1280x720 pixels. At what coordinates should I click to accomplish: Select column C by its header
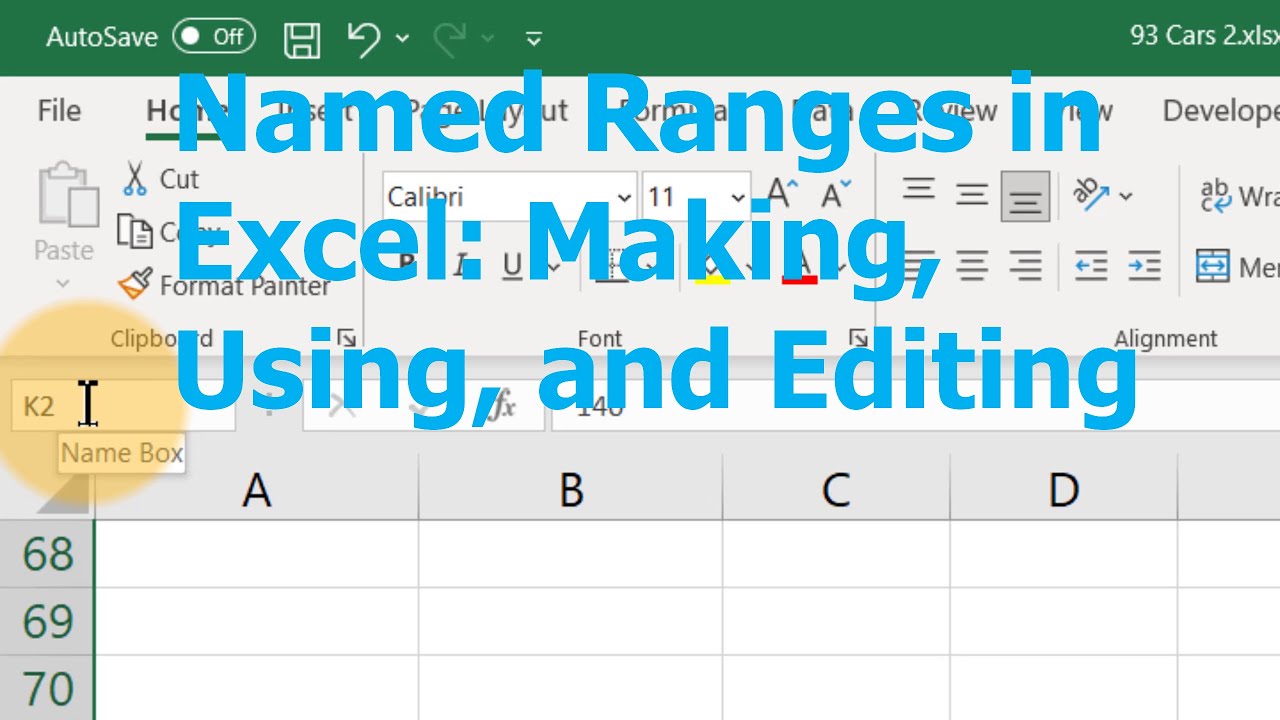point(836,491)
